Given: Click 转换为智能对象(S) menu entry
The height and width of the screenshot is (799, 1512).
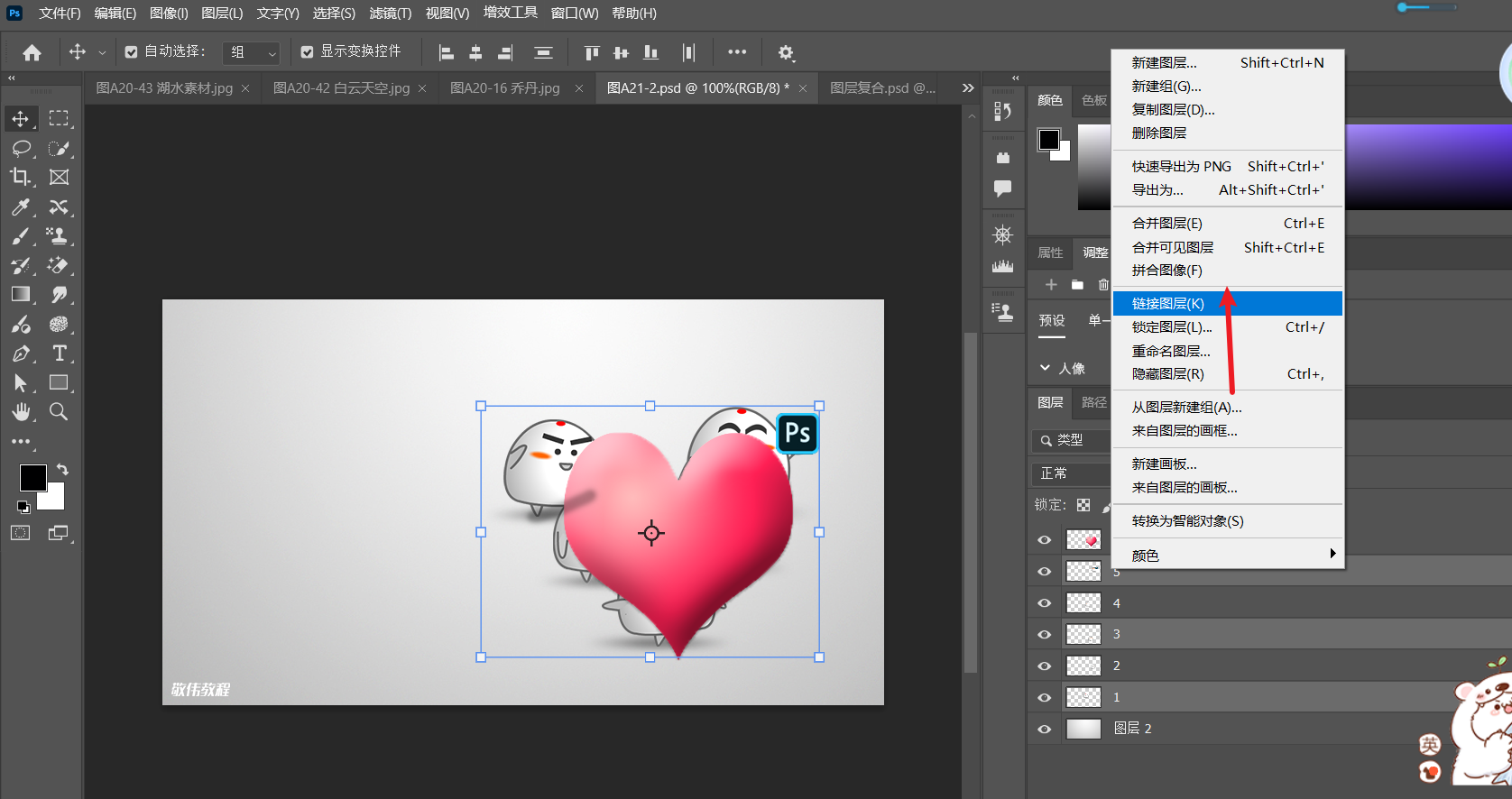Looking at the screenshot, I should [1187, 521].
